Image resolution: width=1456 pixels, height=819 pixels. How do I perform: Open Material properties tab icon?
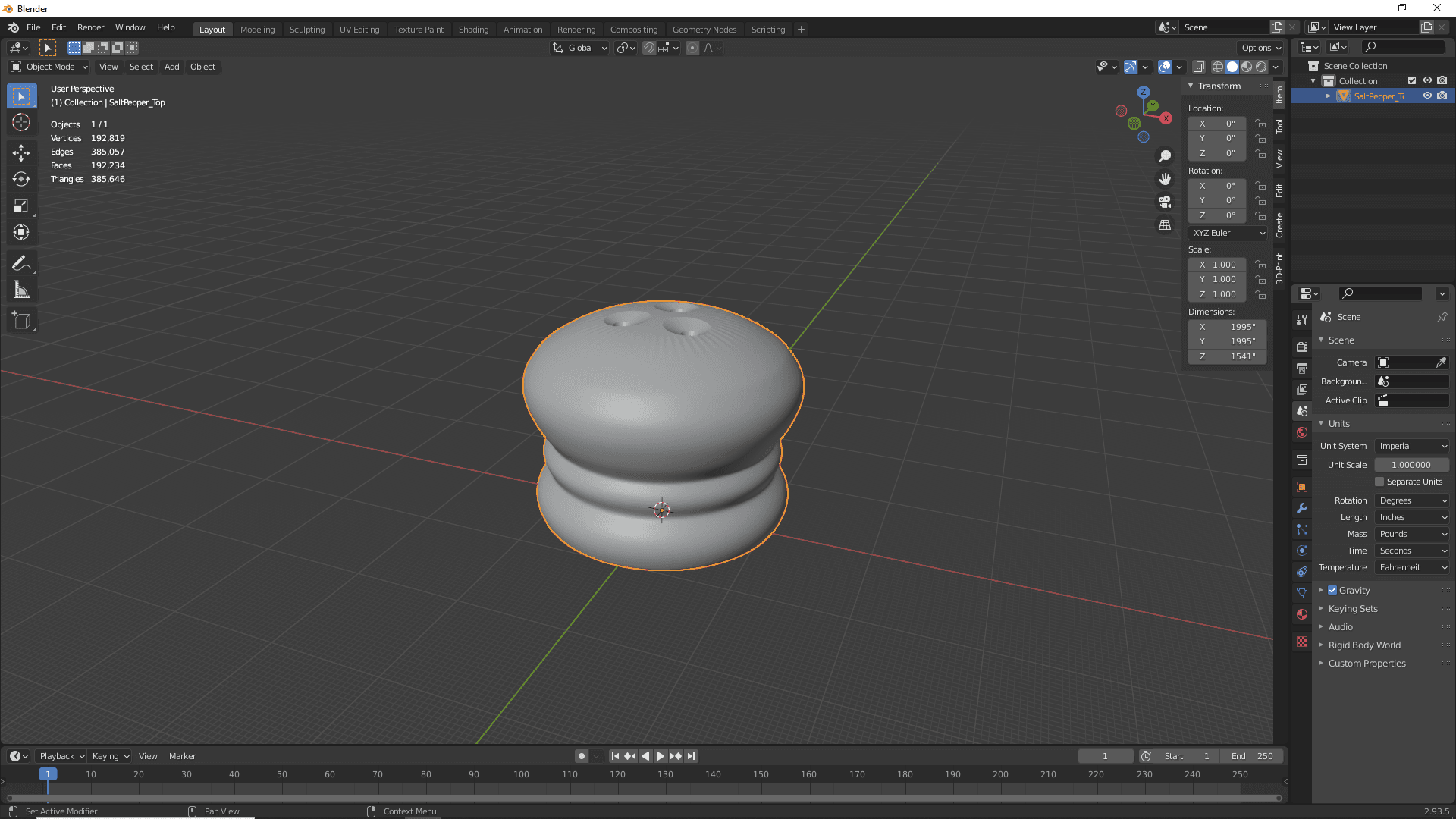1302,614
